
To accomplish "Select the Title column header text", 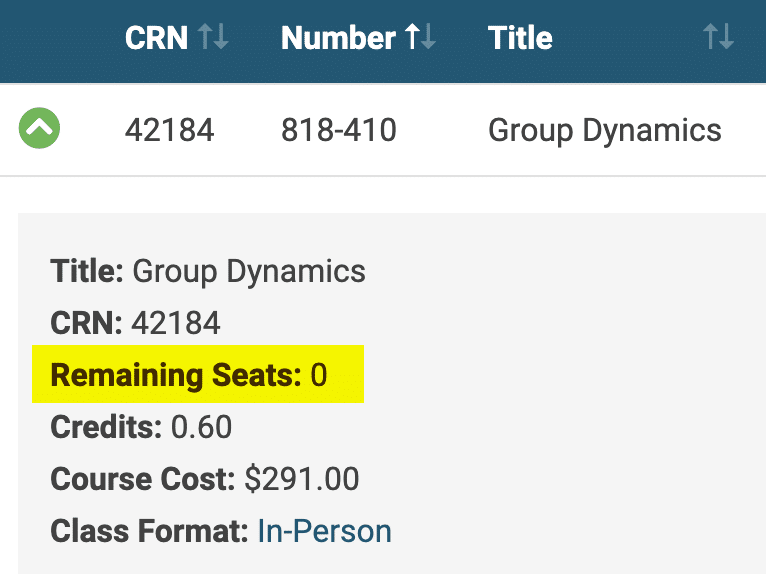I will click(520, 38).
